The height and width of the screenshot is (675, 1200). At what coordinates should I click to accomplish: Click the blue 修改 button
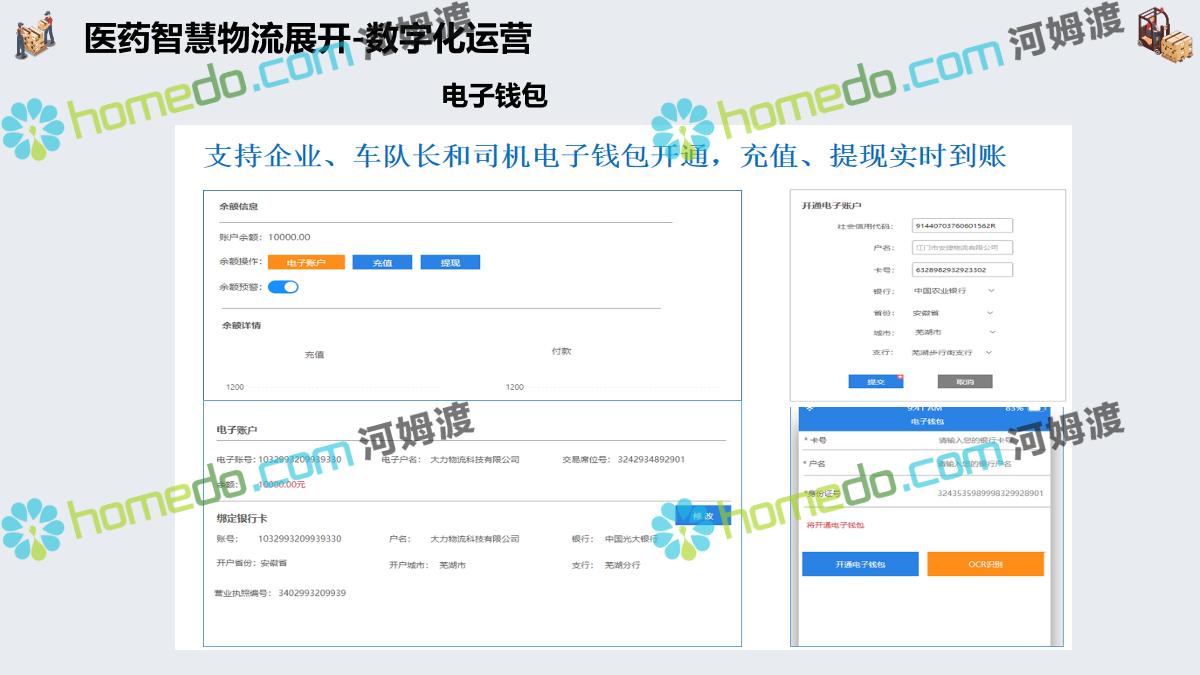point(703,516)
